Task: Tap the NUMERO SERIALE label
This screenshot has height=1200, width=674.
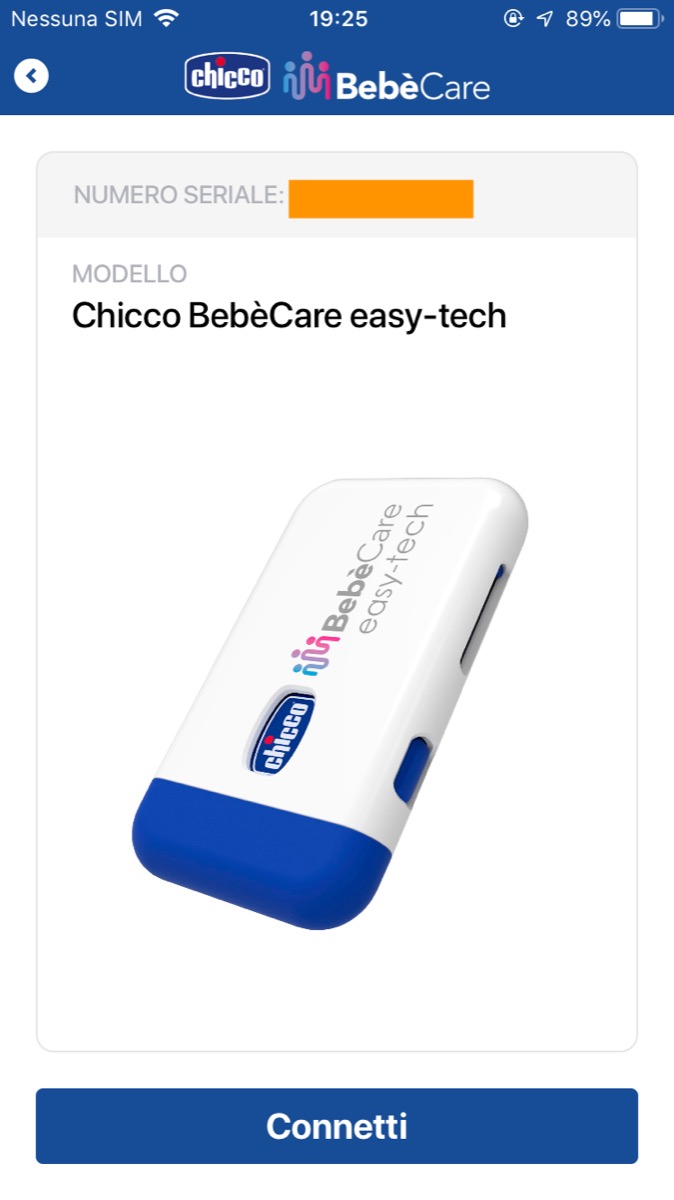Action: [179, 196]
